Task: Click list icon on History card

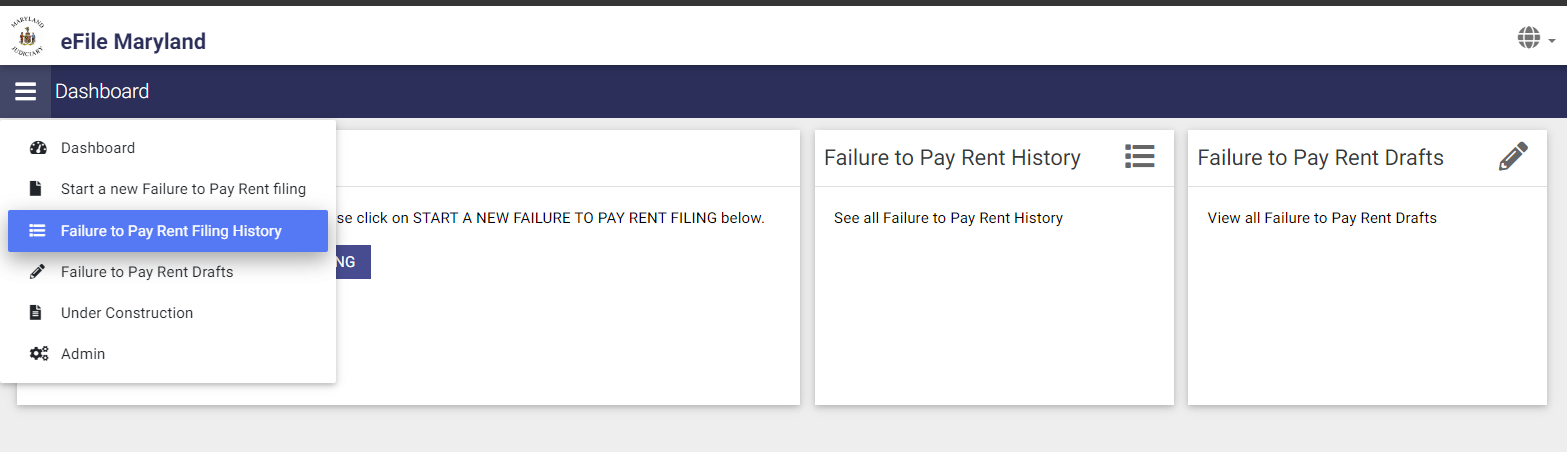Action: click(1139, 156)
